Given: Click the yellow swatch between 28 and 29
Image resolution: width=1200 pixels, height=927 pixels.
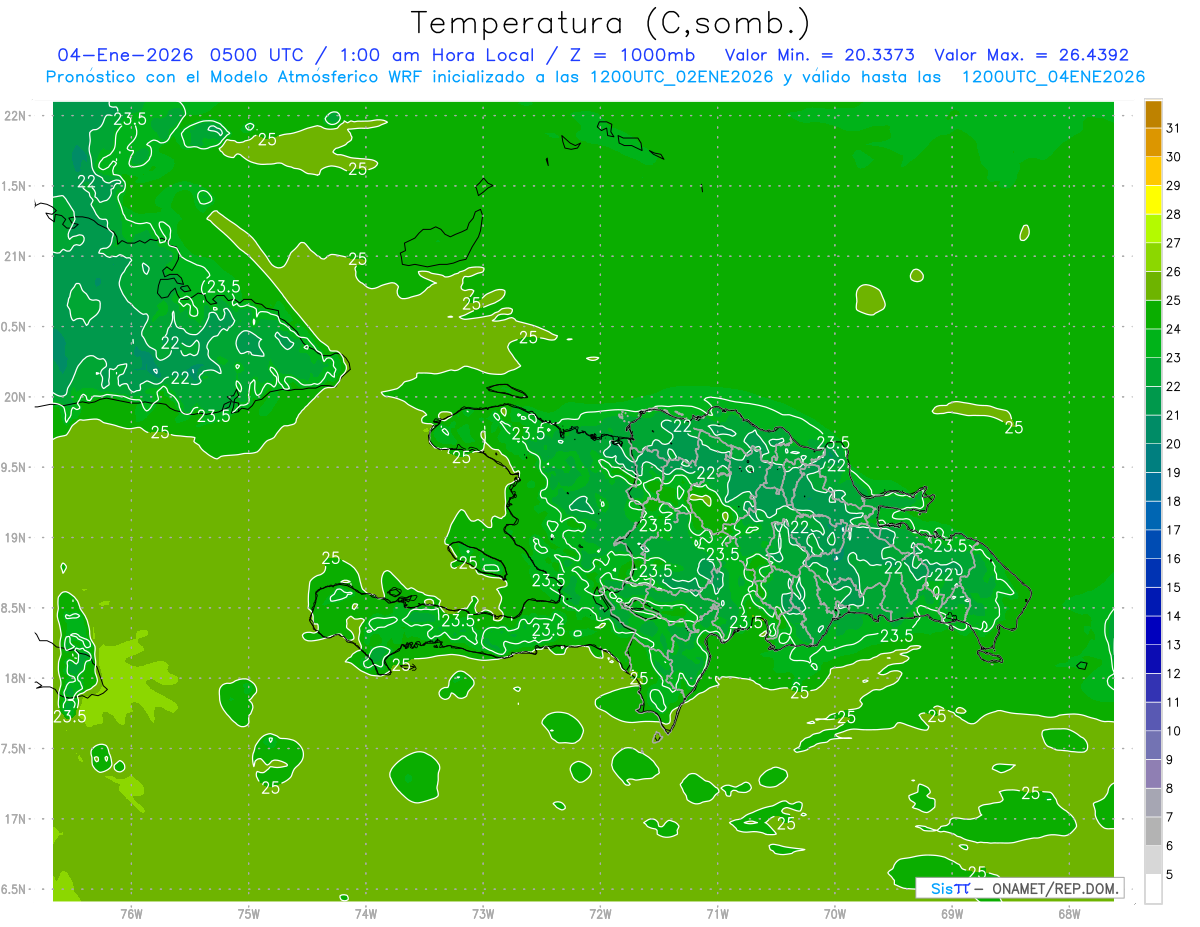Looking at the screenshot, I should click(x=1153, y=200).
